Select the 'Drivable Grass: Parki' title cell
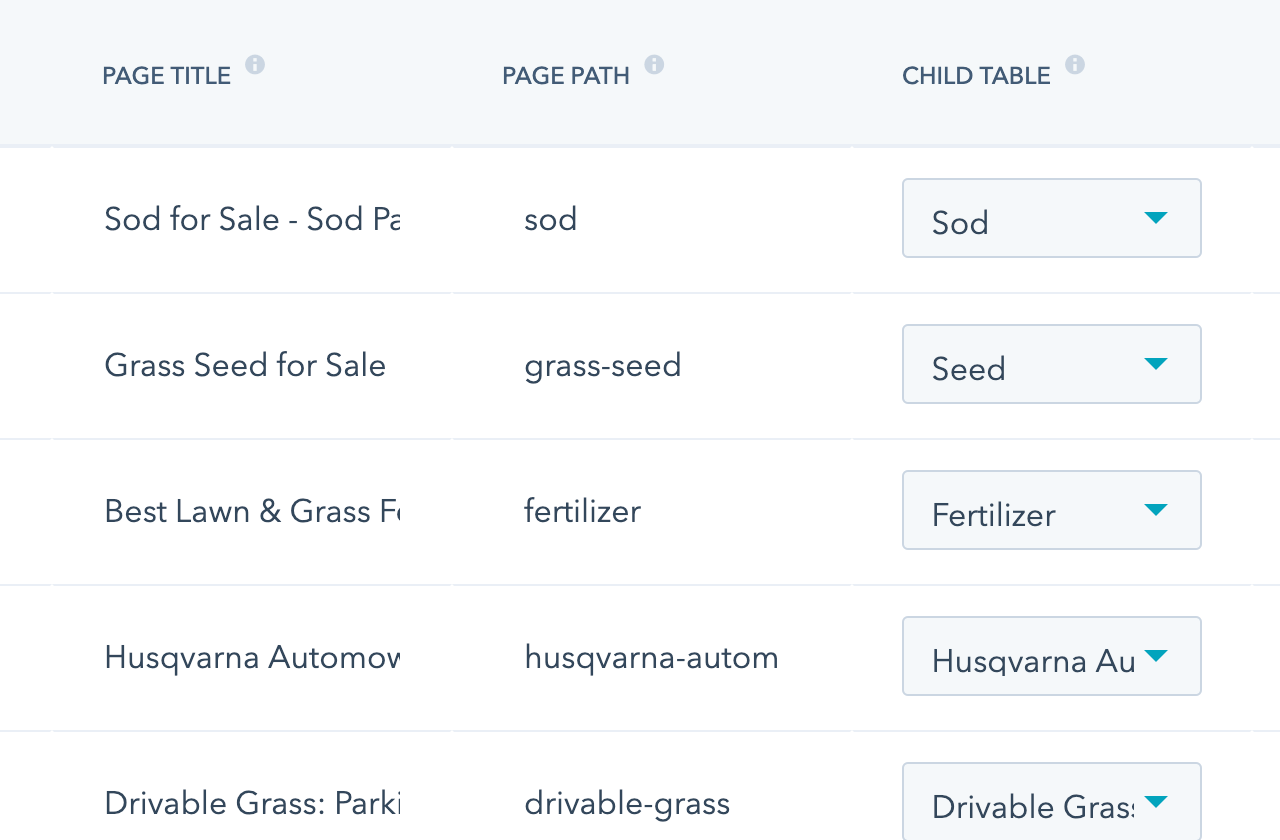This screenshot has width=1280, height=840. coord(252,804)
